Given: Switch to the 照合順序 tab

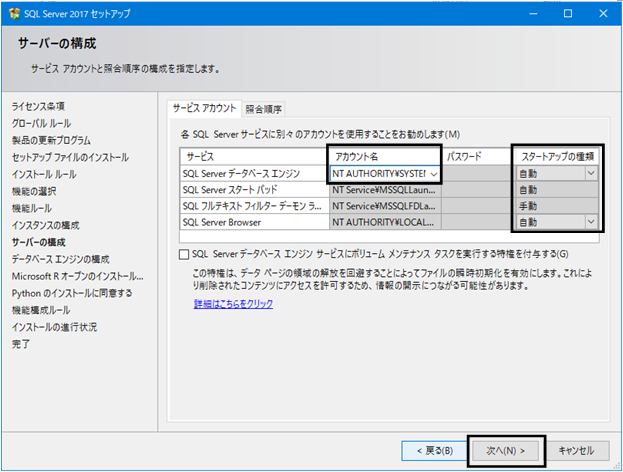Looking at the screenshot, I should [x=263, y=109].
